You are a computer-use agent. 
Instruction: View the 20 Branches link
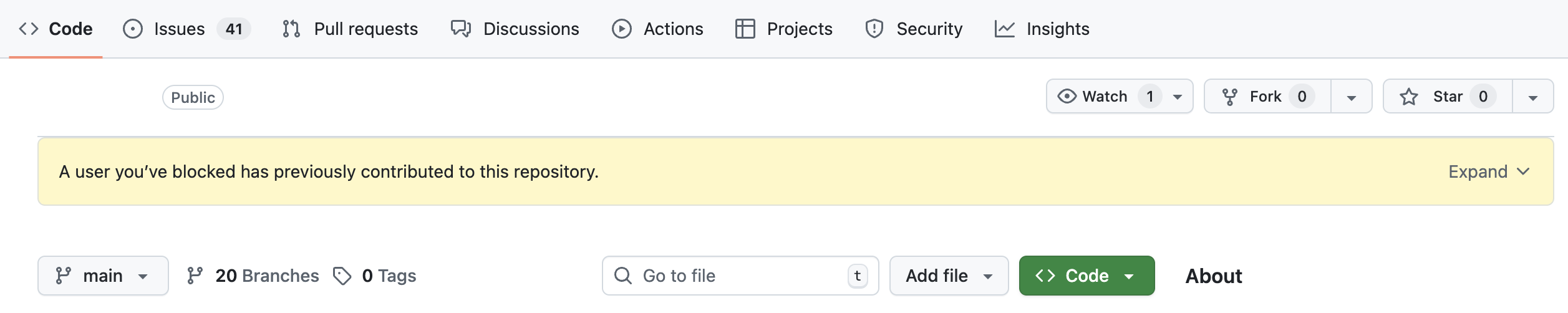click(x=254, y=276)
